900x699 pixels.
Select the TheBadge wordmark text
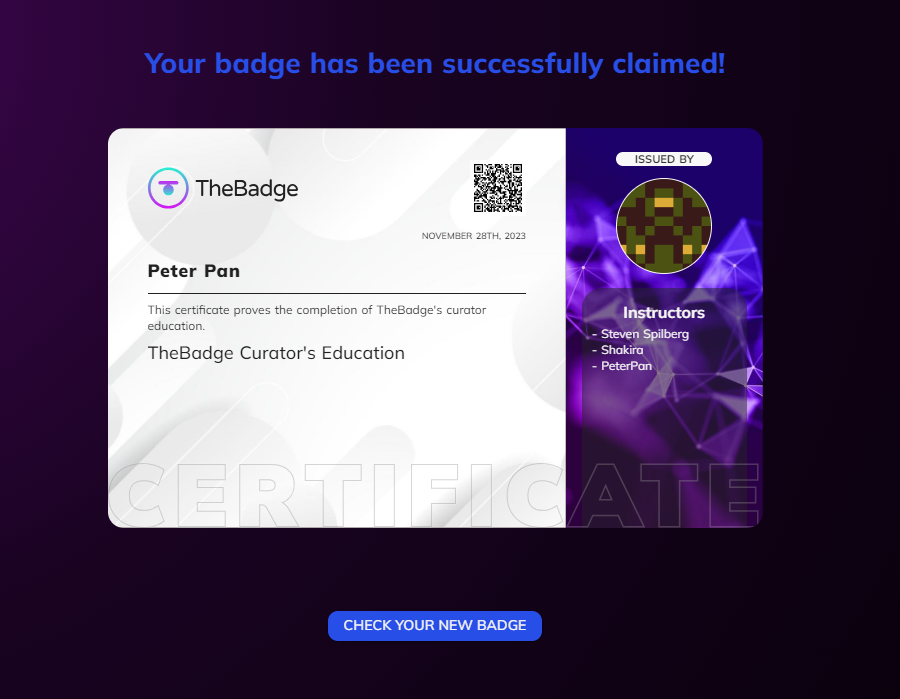pyautogui.click(x=247, y=189)
